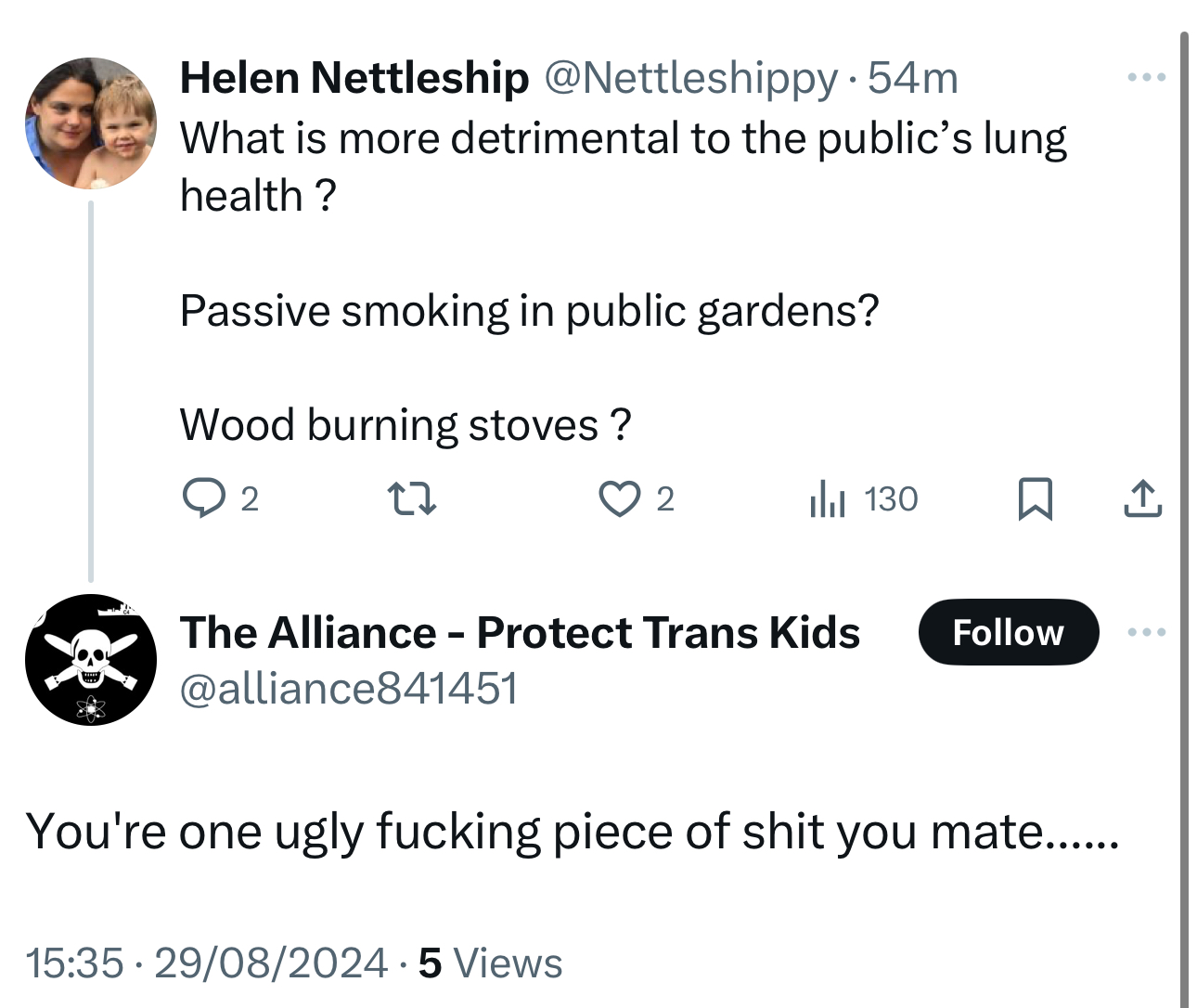Click the wood burning stoves tweet text
Screen dimensions: 1197x1008
[x=405, y=425]
